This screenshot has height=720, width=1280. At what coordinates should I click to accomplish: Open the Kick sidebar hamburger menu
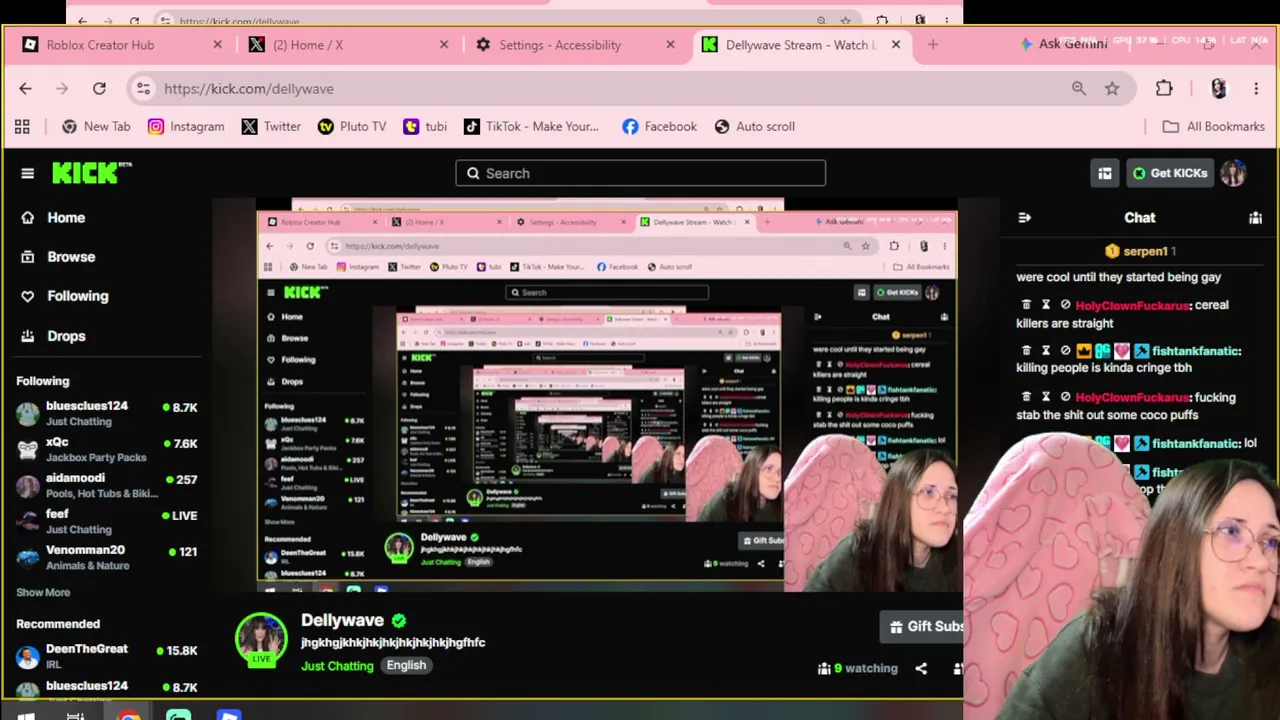[28, 173]
